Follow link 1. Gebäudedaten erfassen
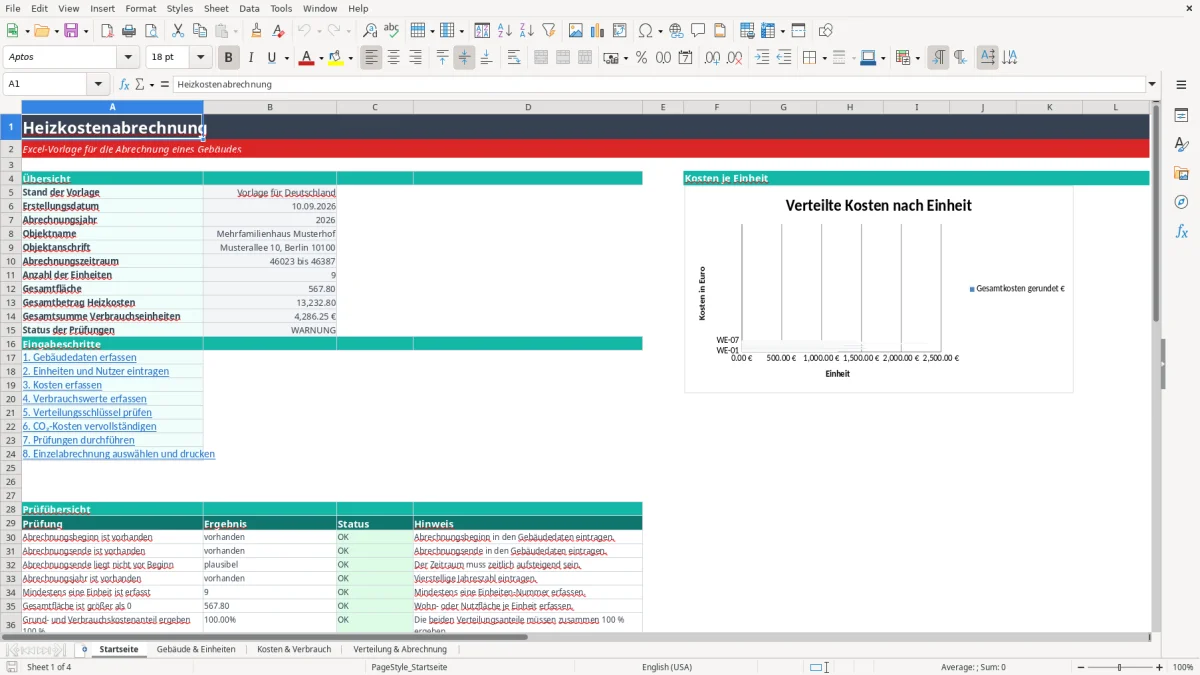The height and width of the screenshot is (675, 1200). [79, 357]
